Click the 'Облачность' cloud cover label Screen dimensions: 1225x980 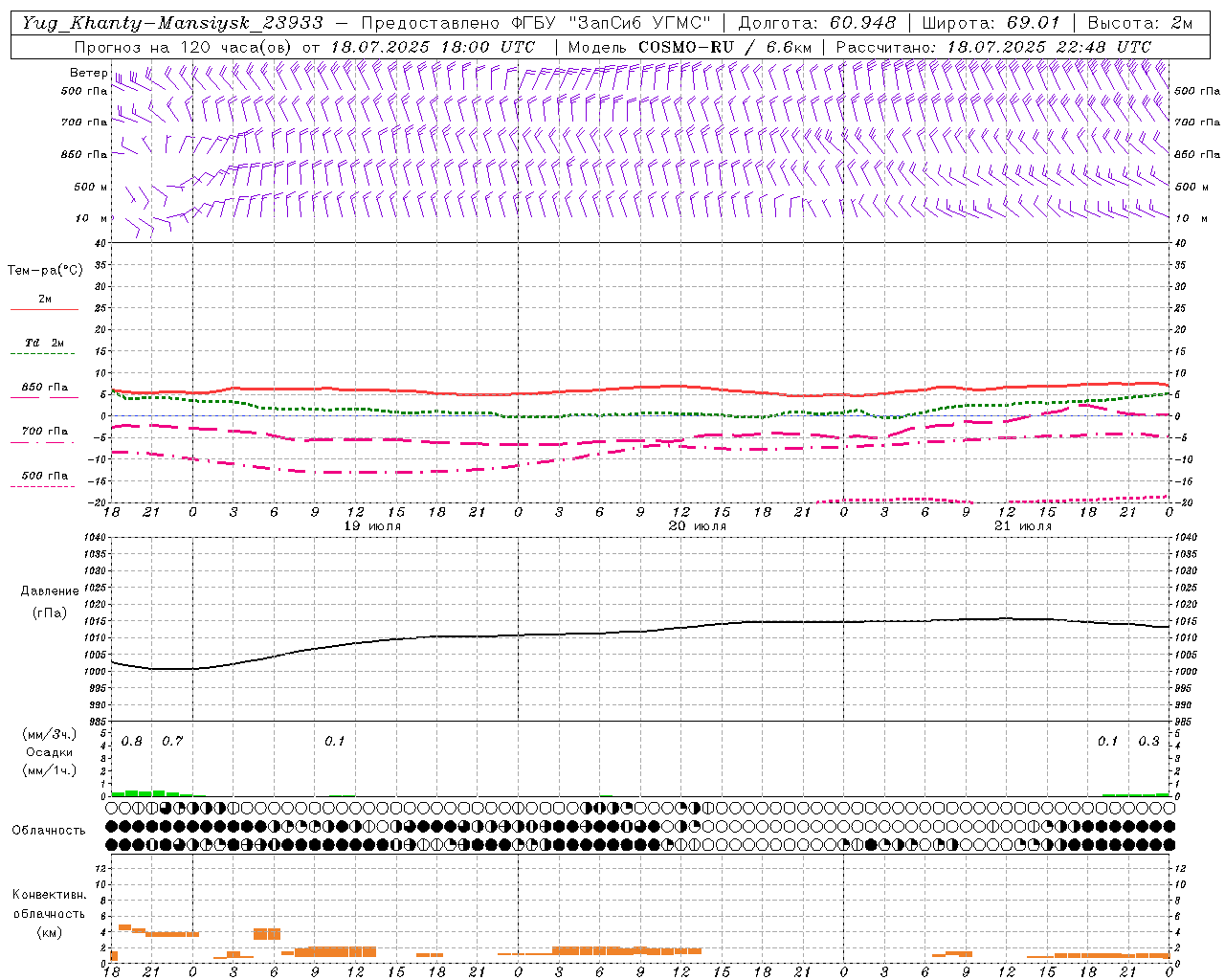point(49,831)
